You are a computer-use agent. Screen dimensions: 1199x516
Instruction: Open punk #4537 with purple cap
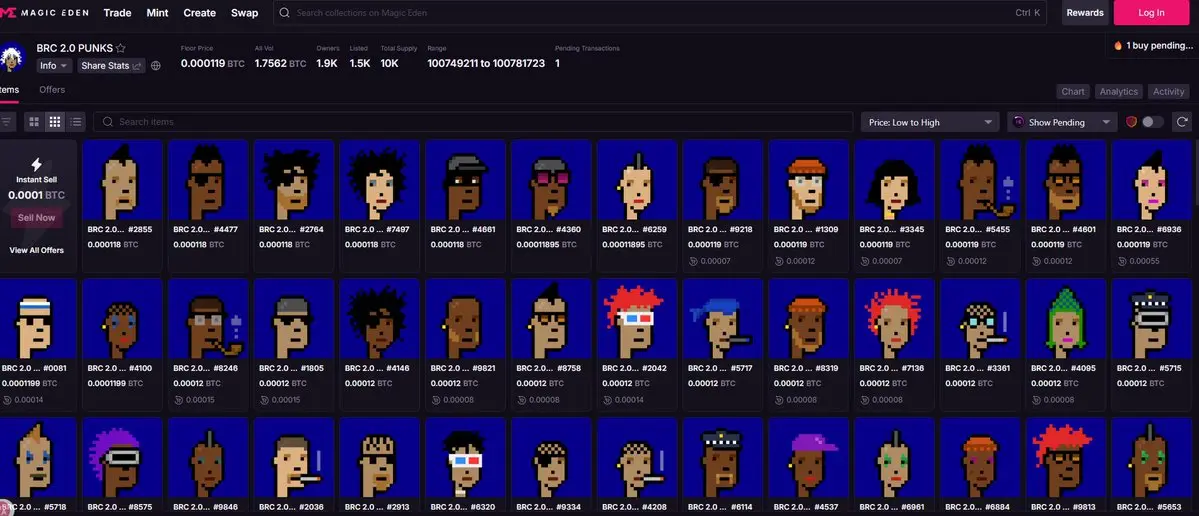point(808,458)
